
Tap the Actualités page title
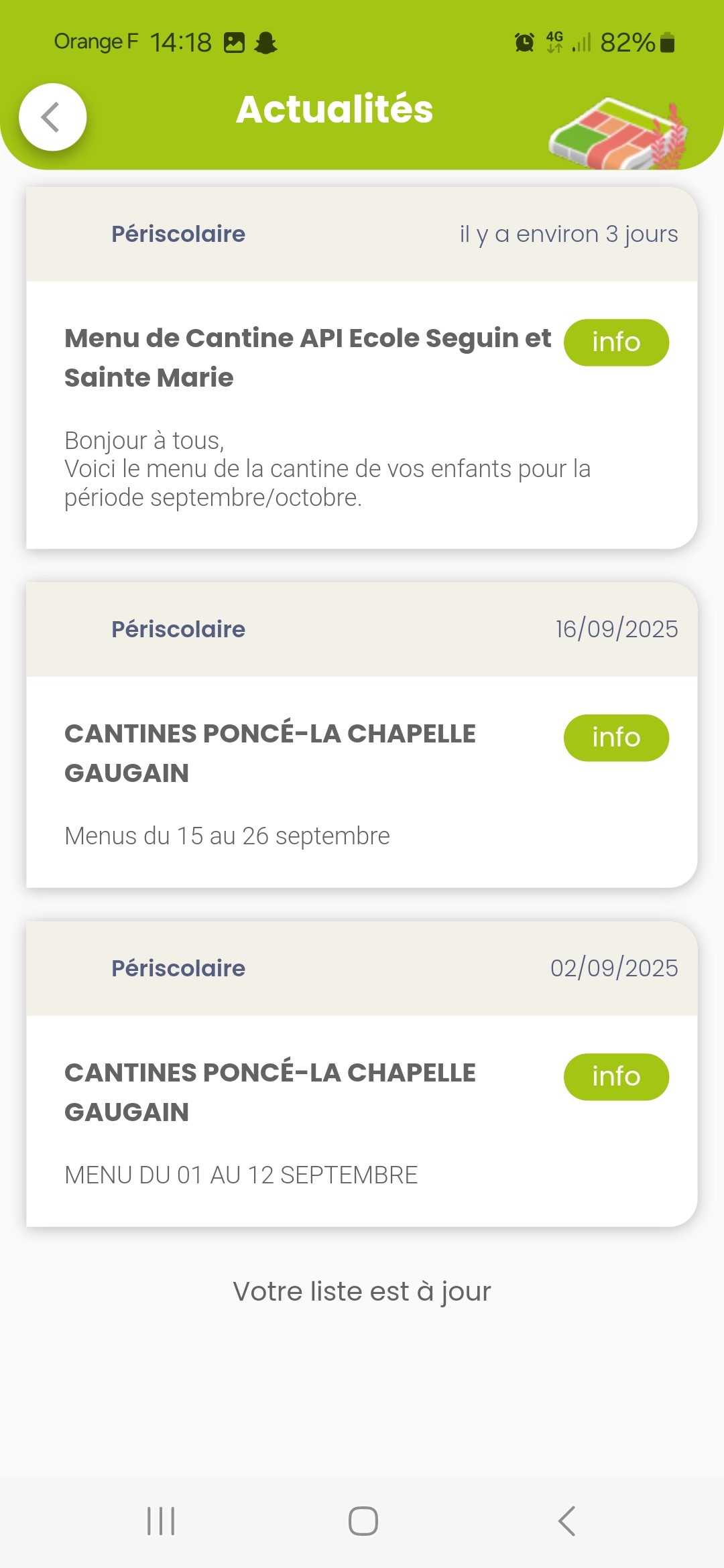tap(335, 109)
